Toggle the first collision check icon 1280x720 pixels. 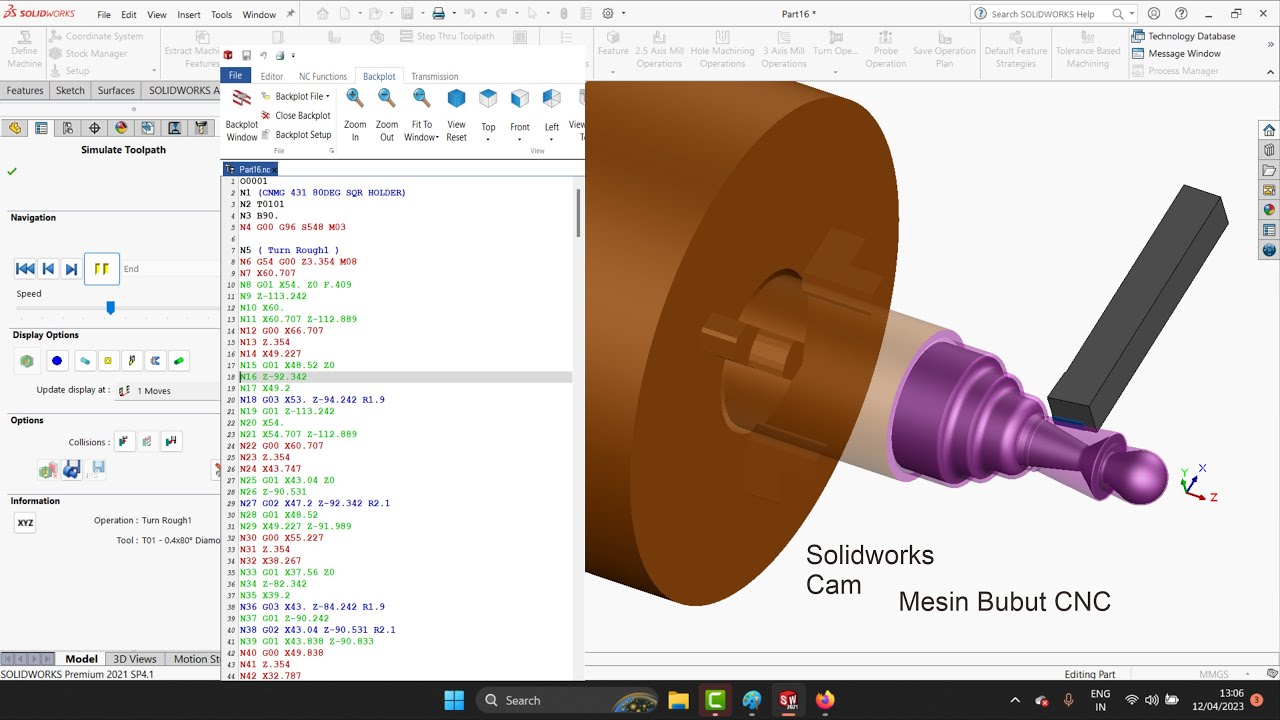(123, 441)
